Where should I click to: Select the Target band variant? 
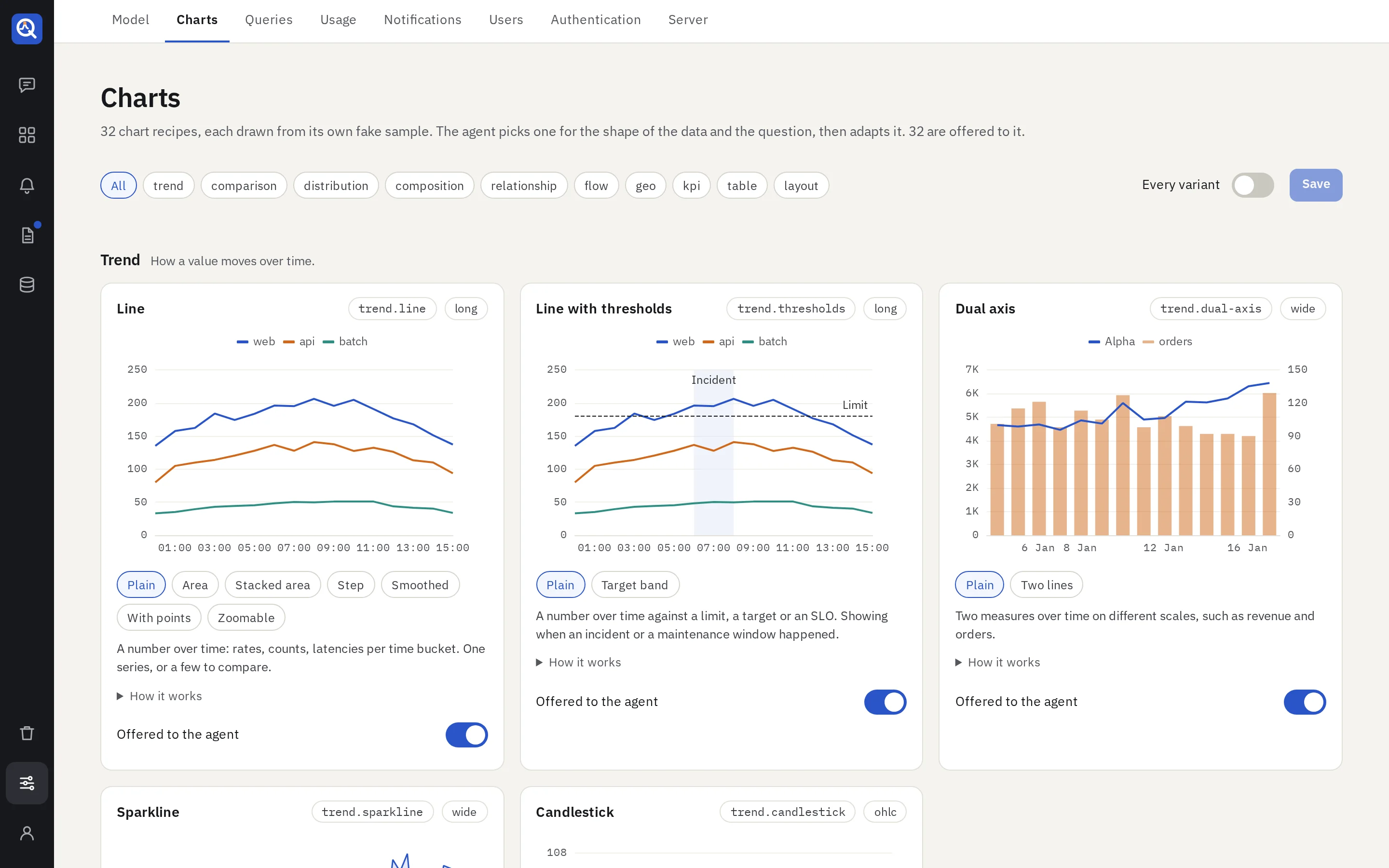[x=635, y=585]
